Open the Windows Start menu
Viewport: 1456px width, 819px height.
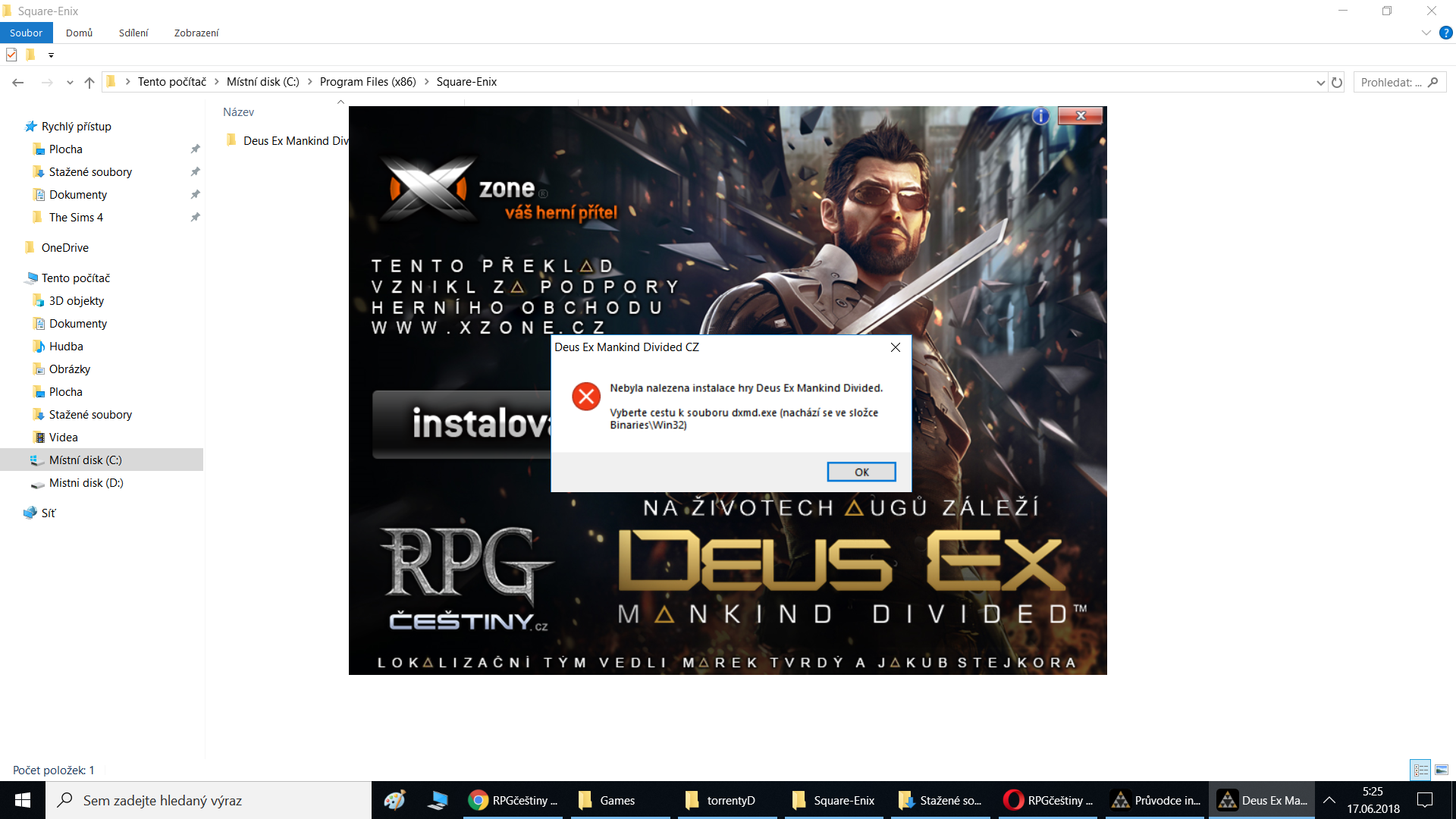pos(23,800)
